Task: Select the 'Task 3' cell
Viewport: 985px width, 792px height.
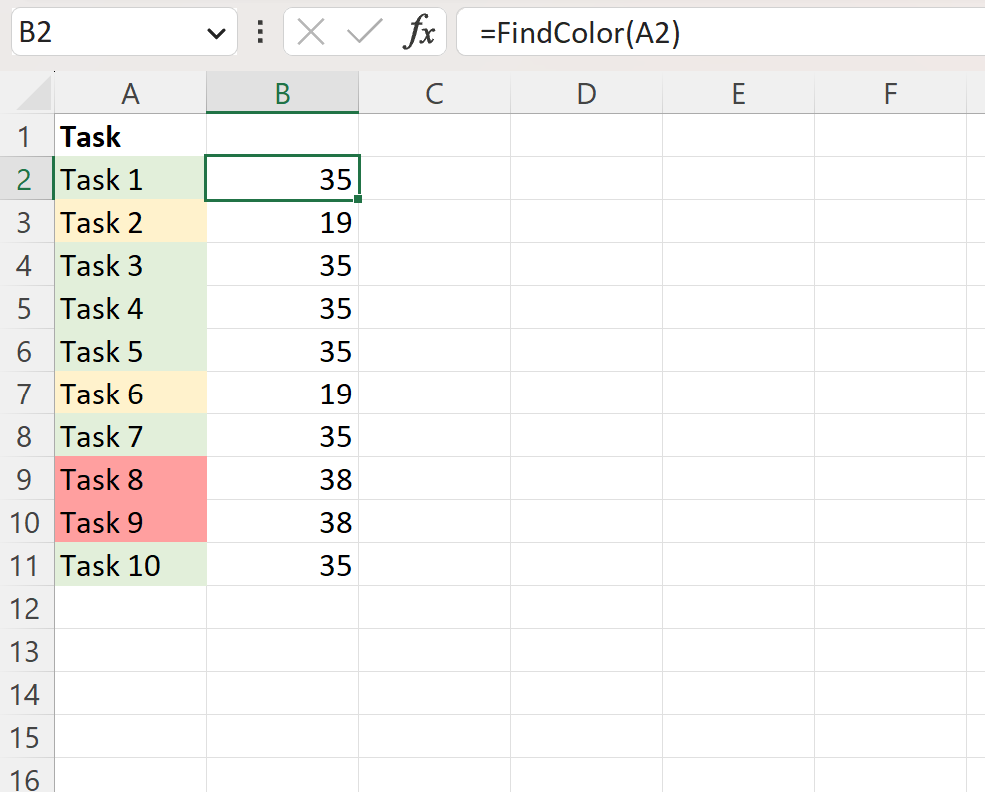Action: [x=130, y=264]
